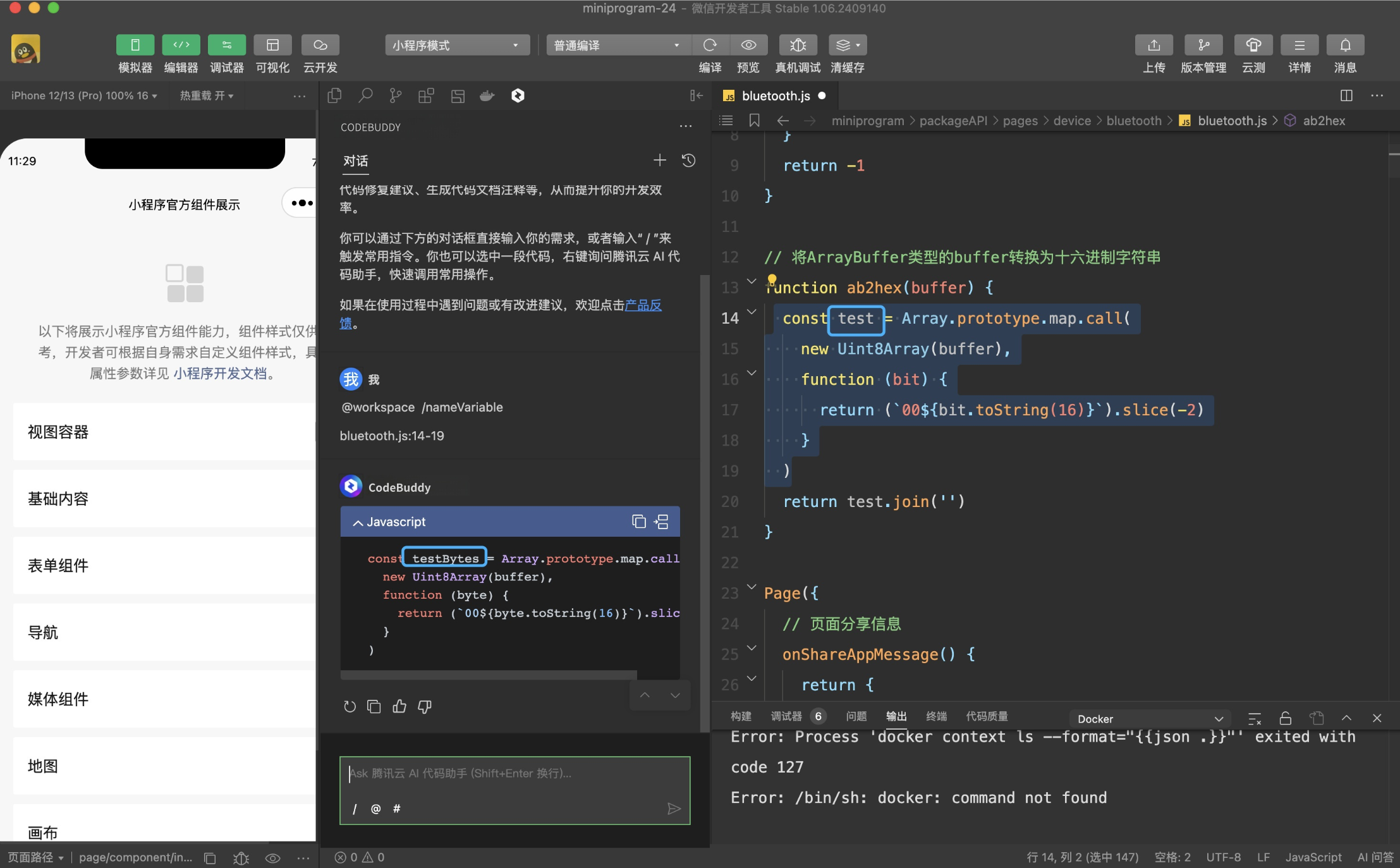Toggle the editor panel button

[181, 46]
